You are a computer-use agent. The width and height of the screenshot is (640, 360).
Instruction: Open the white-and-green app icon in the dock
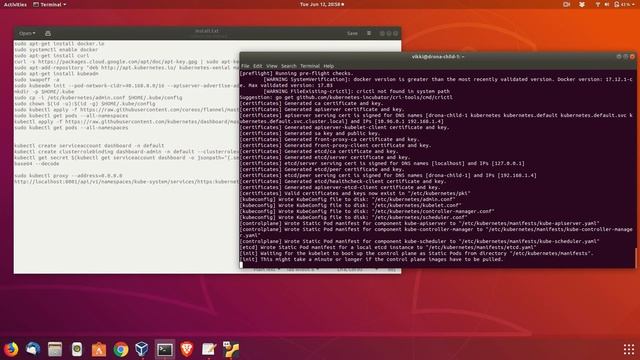[77, 349]
